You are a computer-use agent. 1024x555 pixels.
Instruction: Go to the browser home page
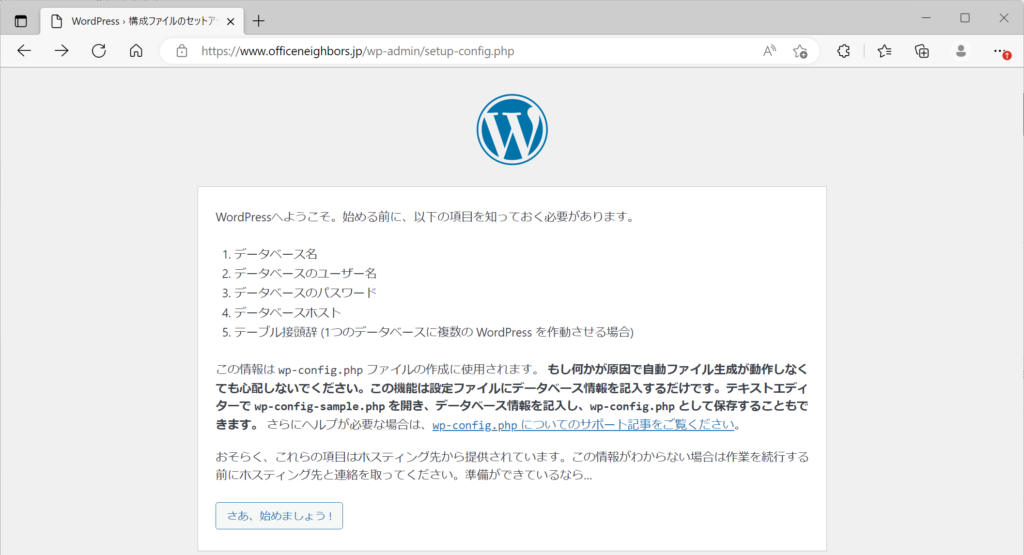pyautogui.click(x=136, y=51)
